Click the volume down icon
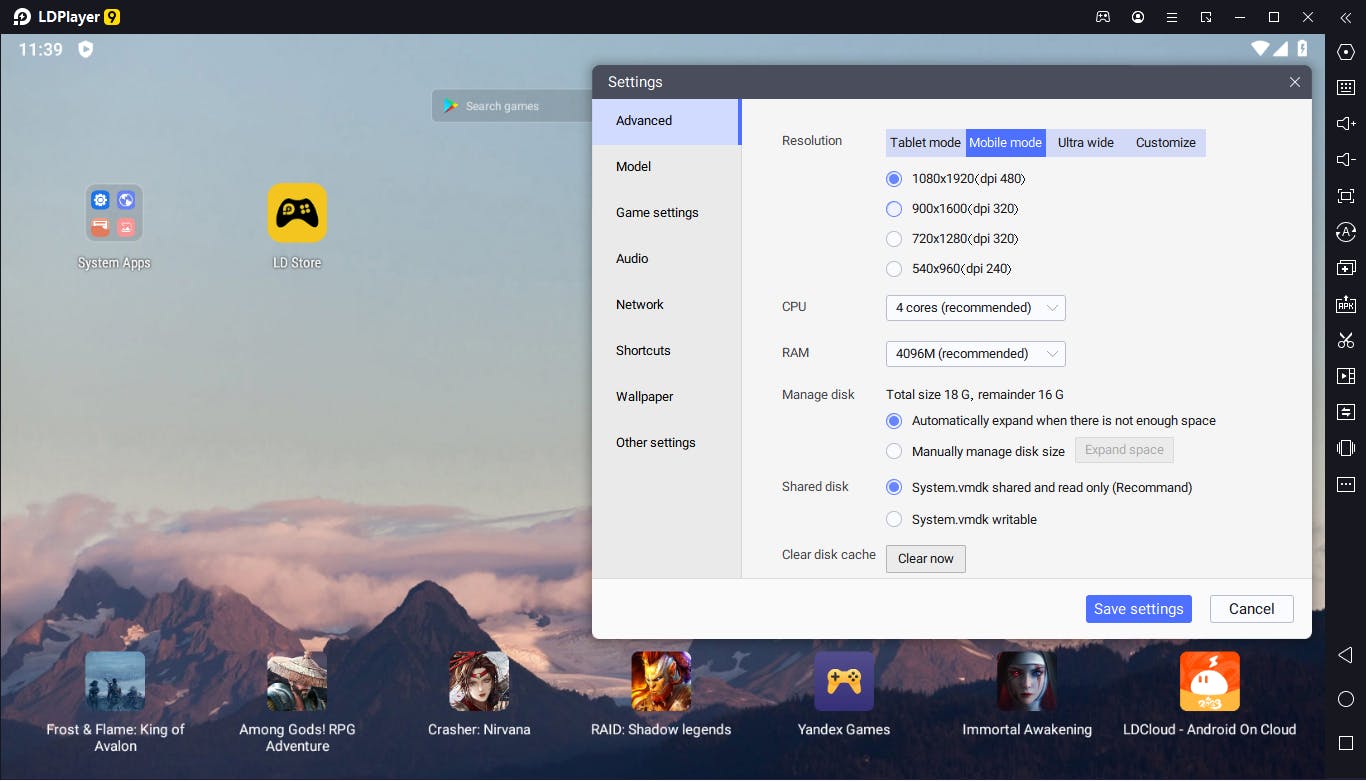 point(1346,160)
